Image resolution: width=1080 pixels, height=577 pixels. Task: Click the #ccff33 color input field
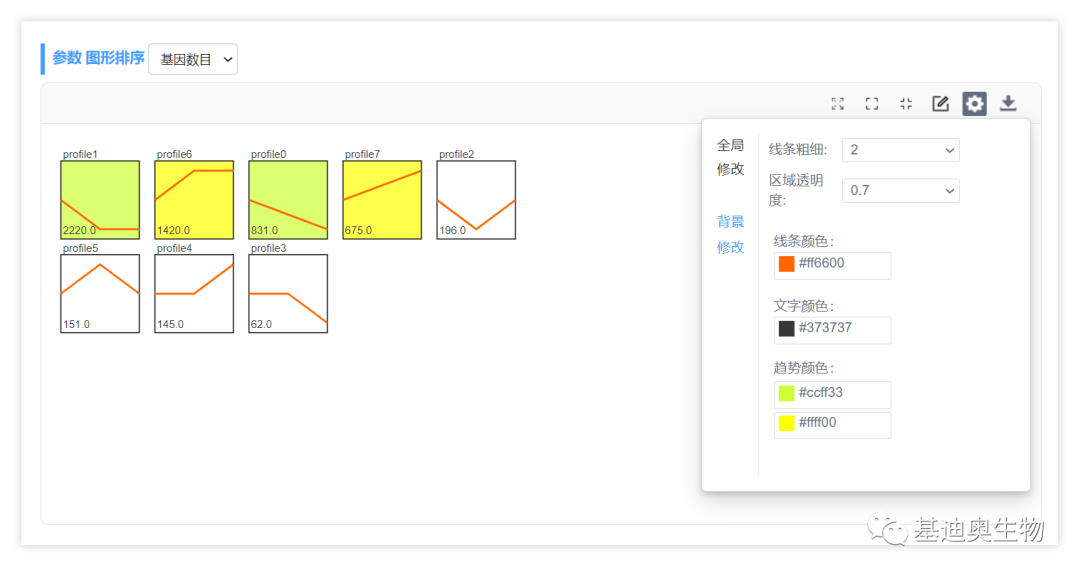click(832, 395)
